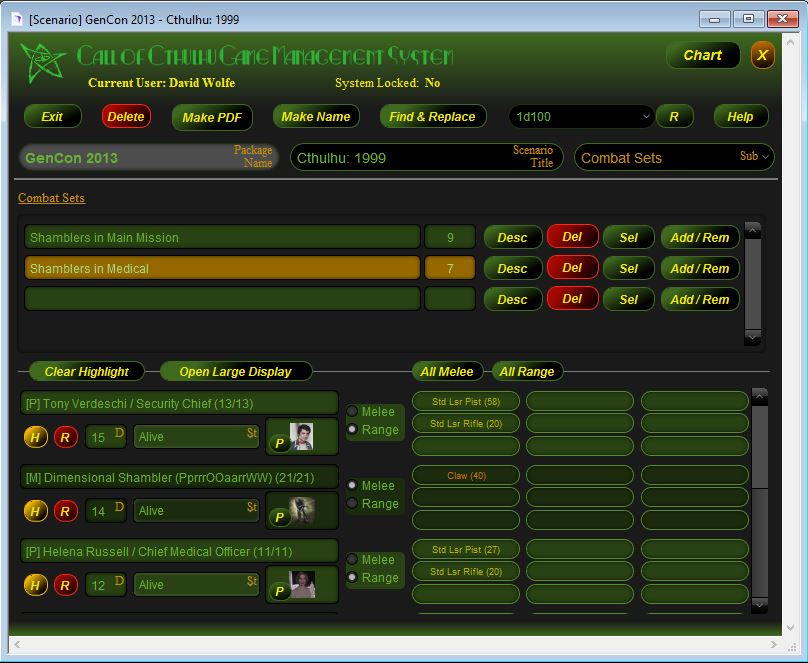Click the Tony Verdeschi / Security Chief name field

(x=179, y=403)
